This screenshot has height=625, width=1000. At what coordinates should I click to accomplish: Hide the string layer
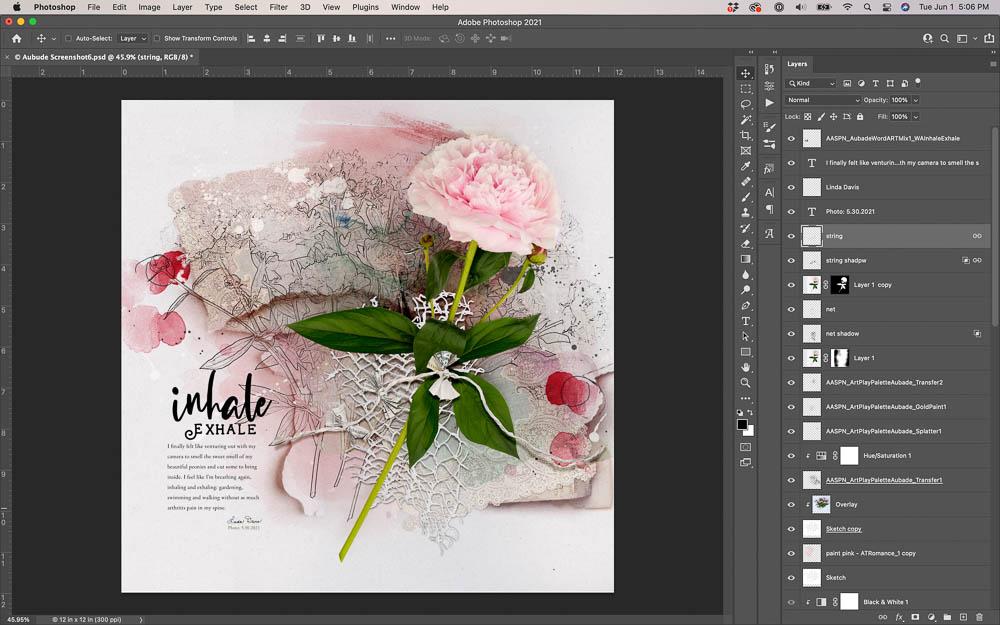791,236
